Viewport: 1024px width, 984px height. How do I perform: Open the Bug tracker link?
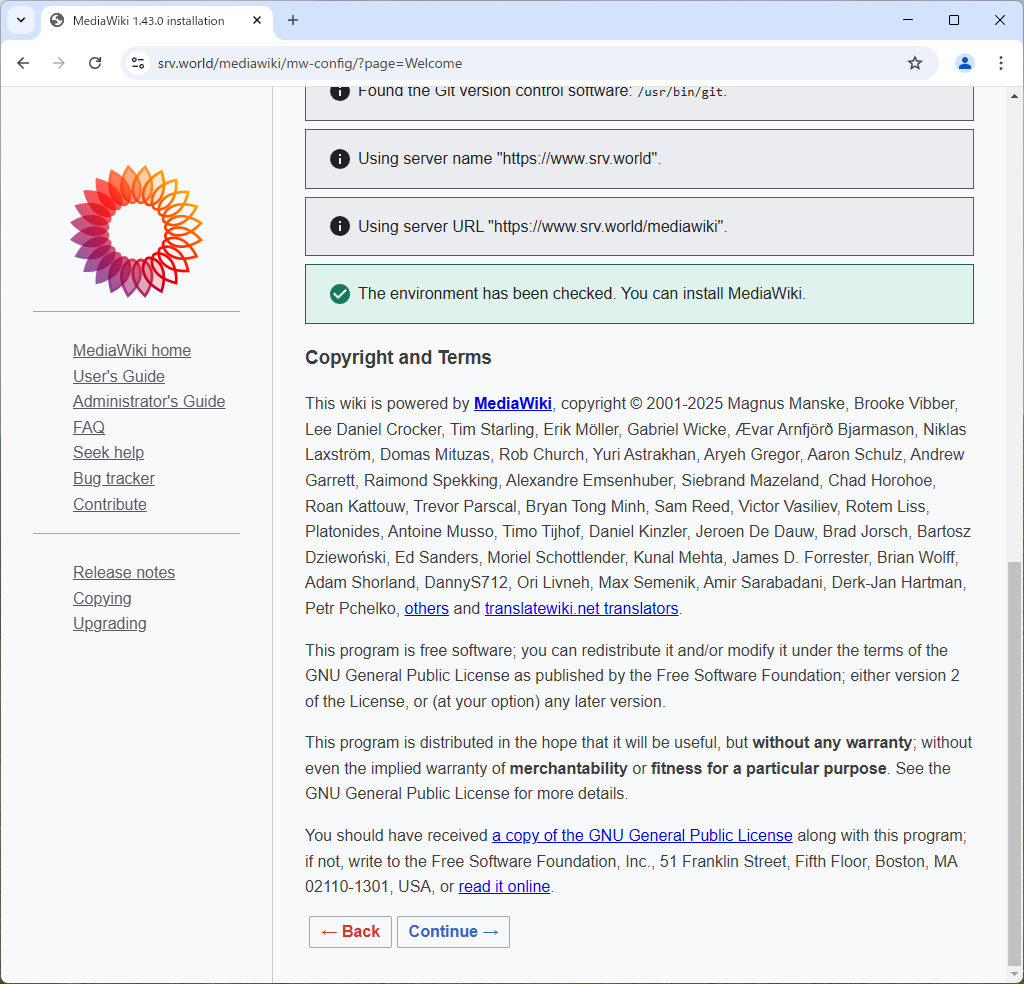[x=114, y=479]
